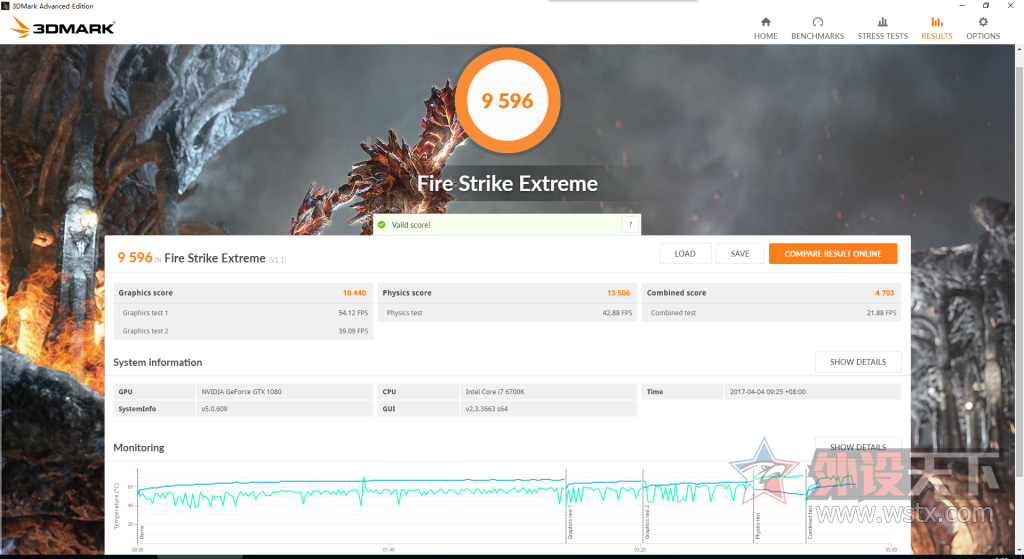Click the 3DMark logo
This screenshot has width=1024, height=559.
pos(63,27)
